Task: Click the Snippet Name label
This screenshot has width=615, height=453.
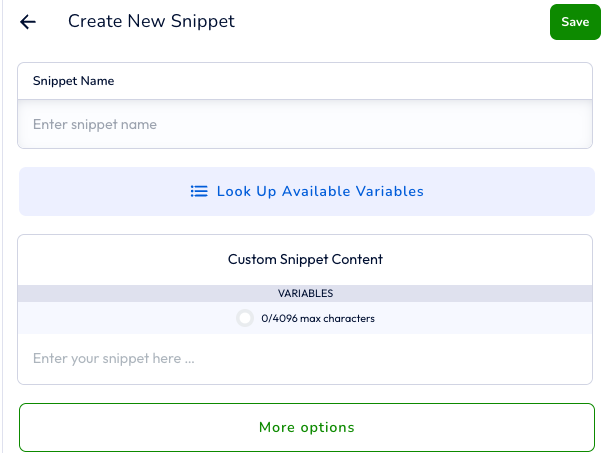Action: (x=73, y=81)
